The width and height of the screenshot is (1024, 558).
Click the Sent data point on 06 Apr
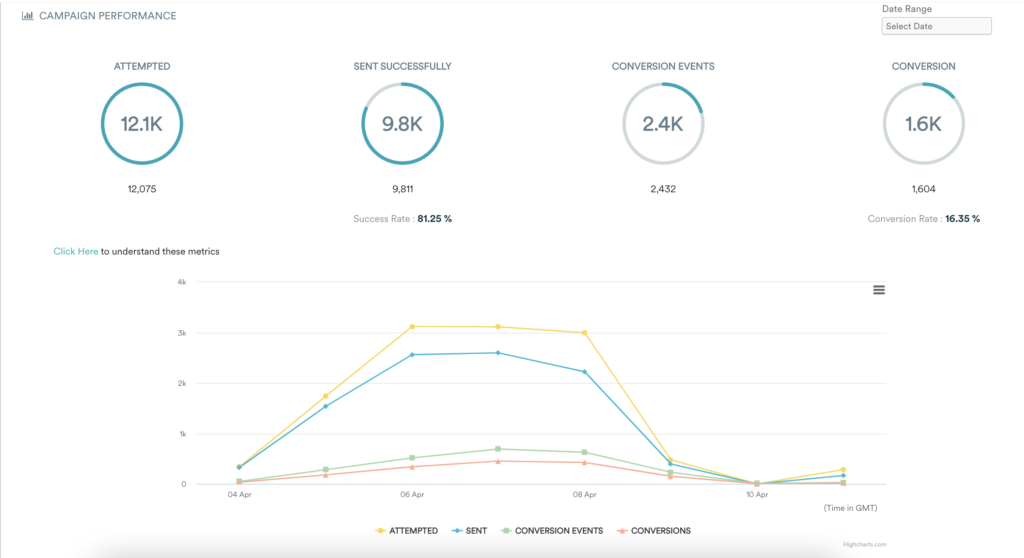click(x=412, y=355)
